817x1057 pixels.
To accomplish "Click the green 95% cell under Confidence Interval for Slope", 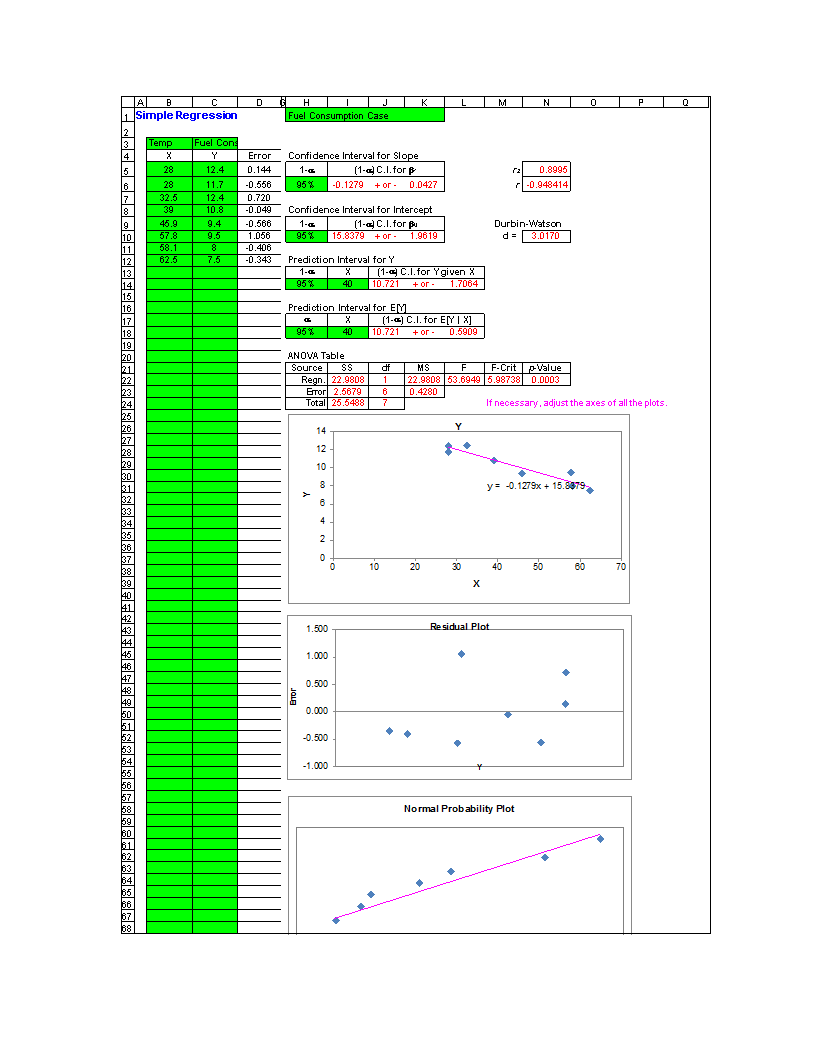I will point(306,183).
